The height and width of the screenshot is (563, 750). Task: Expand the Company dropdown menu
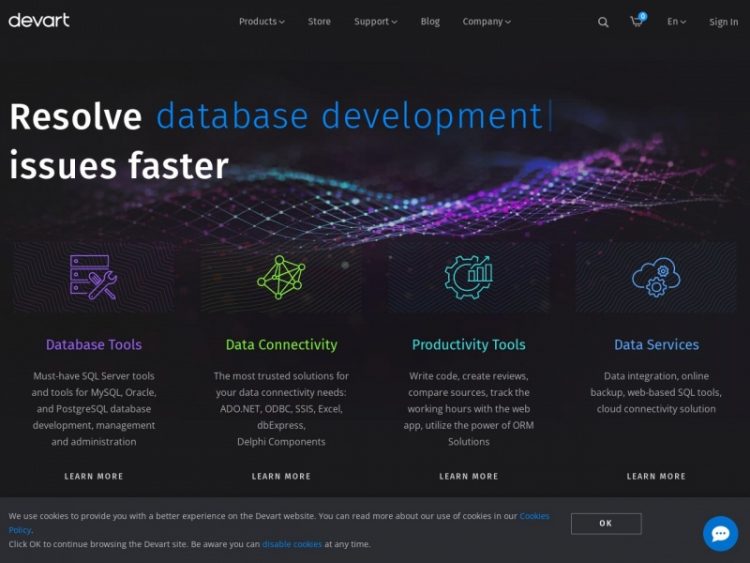(x=486, y=21)
